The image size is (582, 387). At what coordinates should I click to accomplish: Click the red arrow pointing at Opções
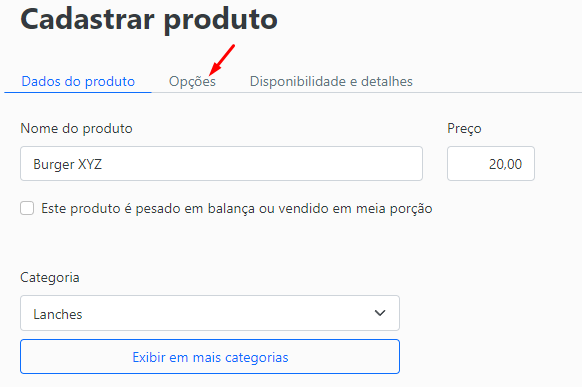pyautogui.click(x=222, y=60)
